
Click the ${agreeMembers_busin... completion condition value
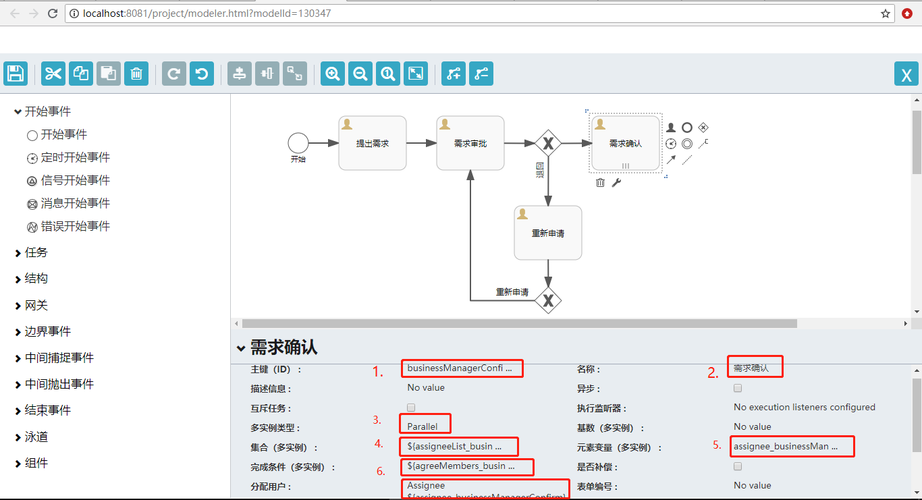tap(461, 466)
